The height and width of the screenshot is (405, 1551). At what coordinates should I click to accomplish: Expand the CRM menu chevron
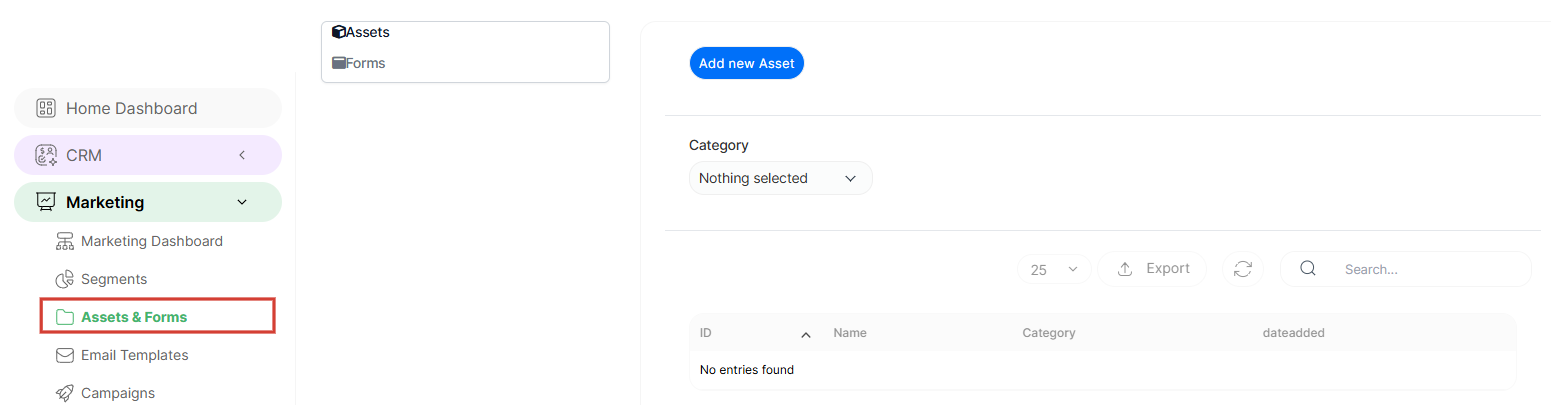(242, 155)
